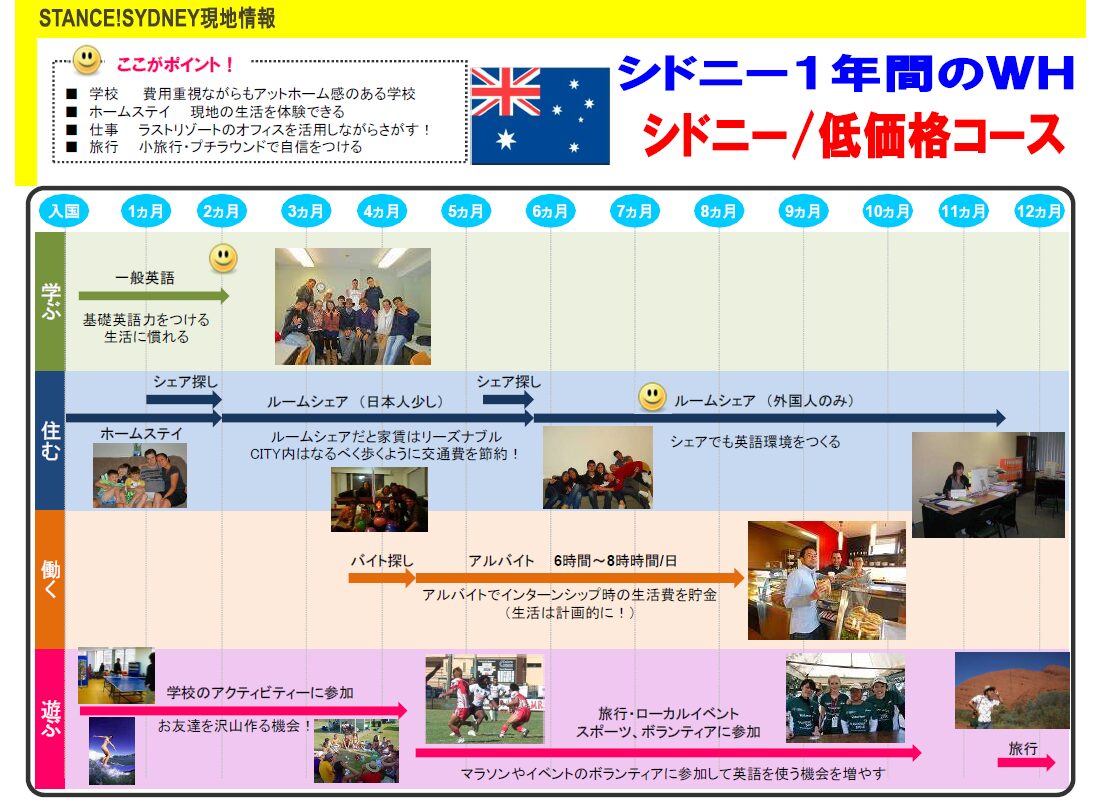Screen dimensions: 1104x811
Task: Open the 働く row label
Action: [x=50, y=579]
